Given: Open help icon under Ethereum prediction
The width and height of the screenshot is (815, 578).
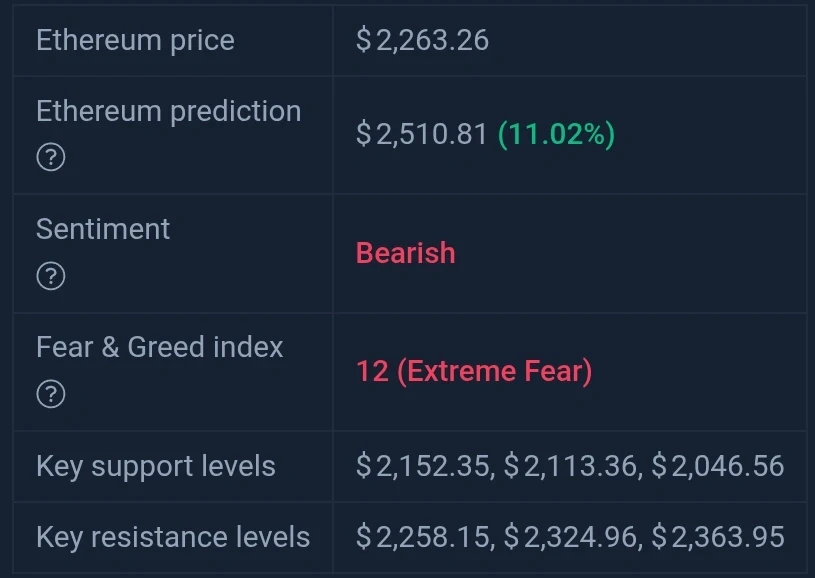Looking at the screenshot, I should (51, 157).
